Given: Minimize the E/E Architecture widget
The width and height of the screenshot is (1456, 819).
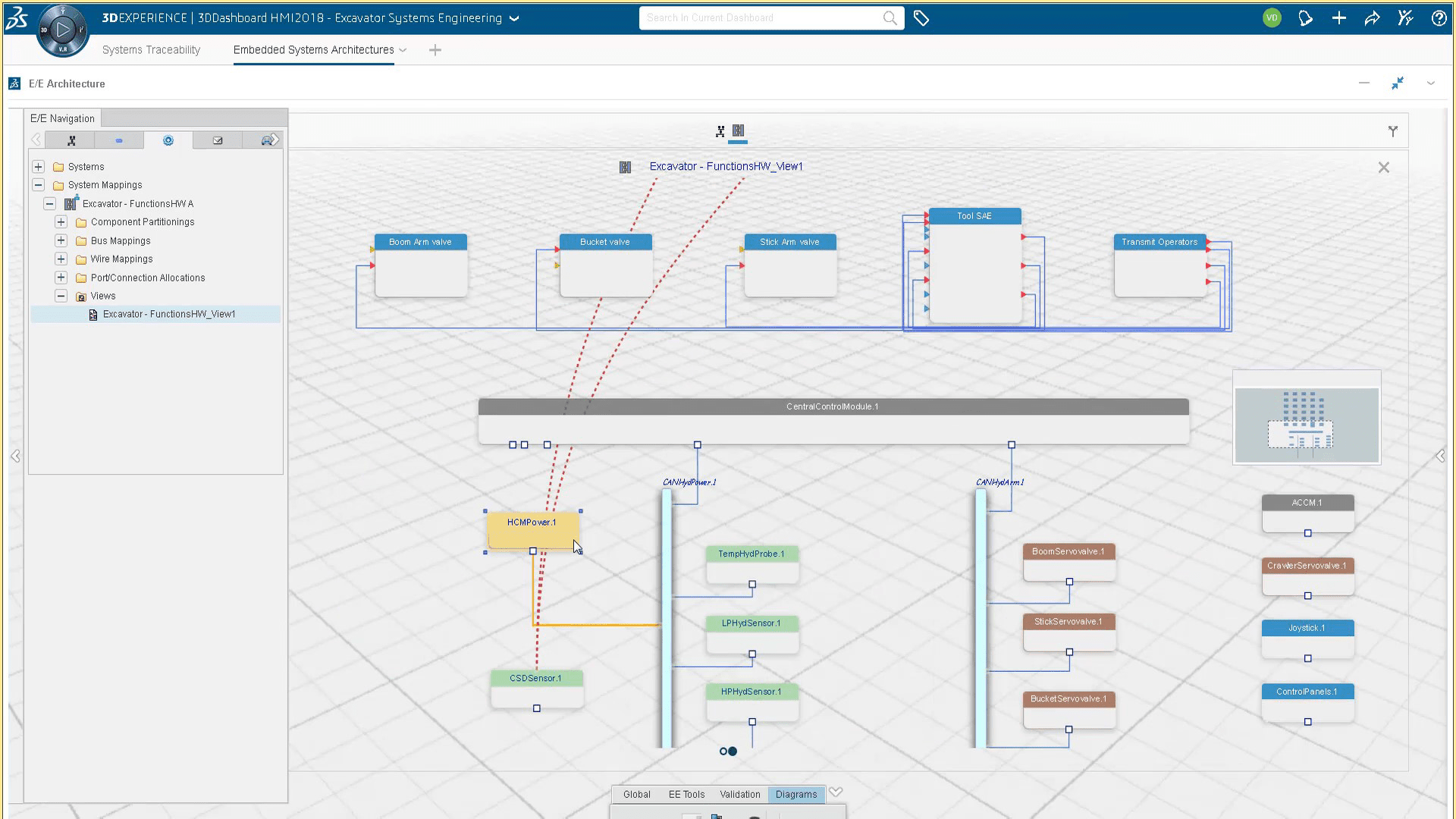Looking at the screenshot, I should pyautogui.click(x=1363, y=83).
